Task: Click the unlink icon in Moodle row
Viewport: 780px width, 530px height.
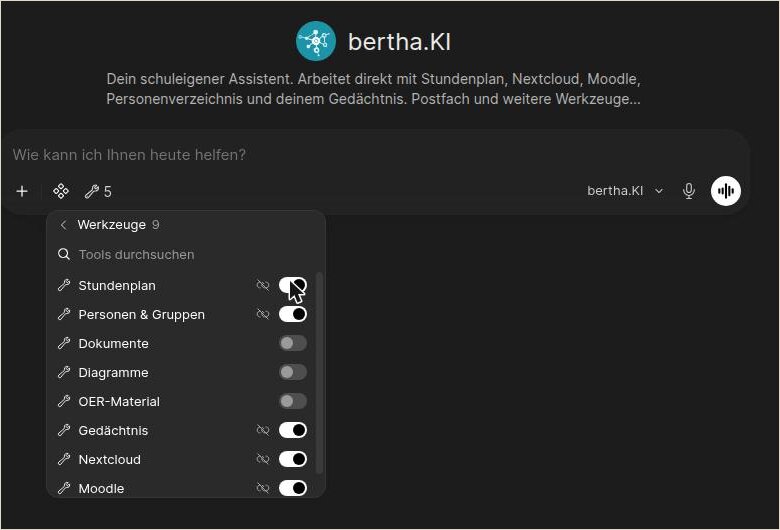Action: tap(263, 488)
